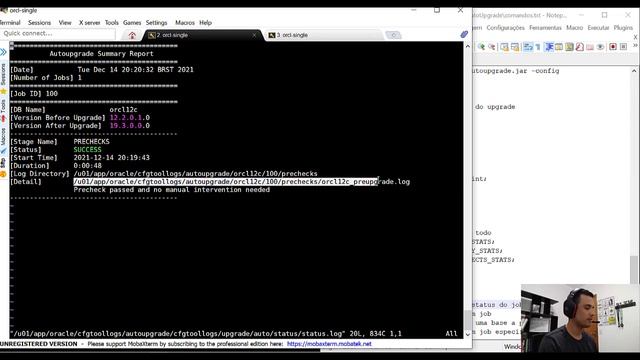
Task: Open the mobaxterm.mobatek.net link
Action: coord(329,344)
